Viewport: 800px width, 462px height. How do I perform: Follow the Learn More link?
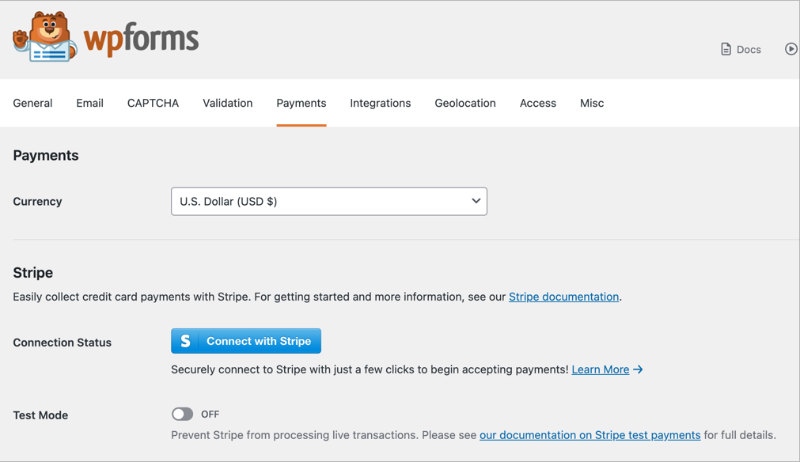coord(600,369)
